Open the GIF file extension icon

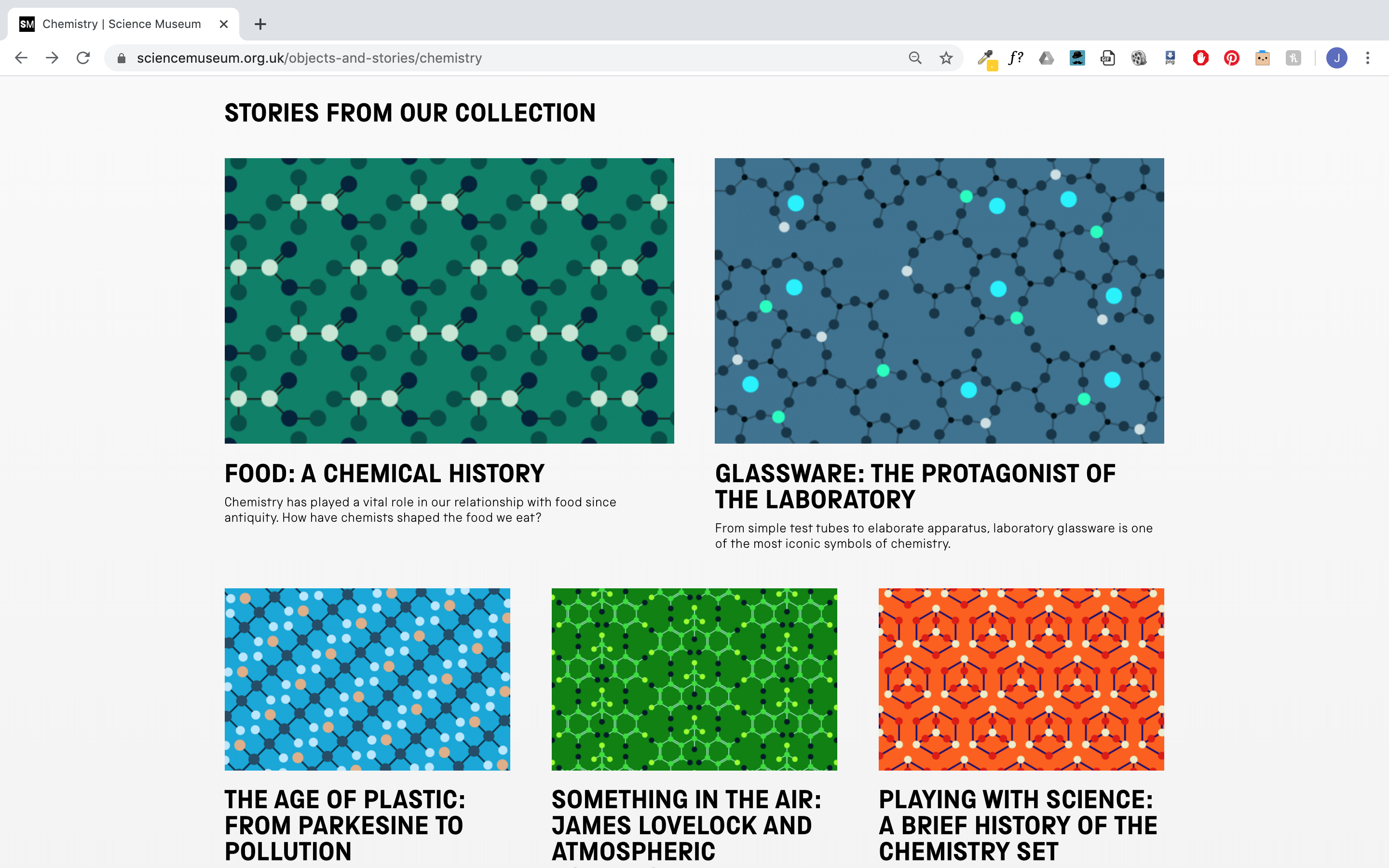click(x=1108, y=58)
